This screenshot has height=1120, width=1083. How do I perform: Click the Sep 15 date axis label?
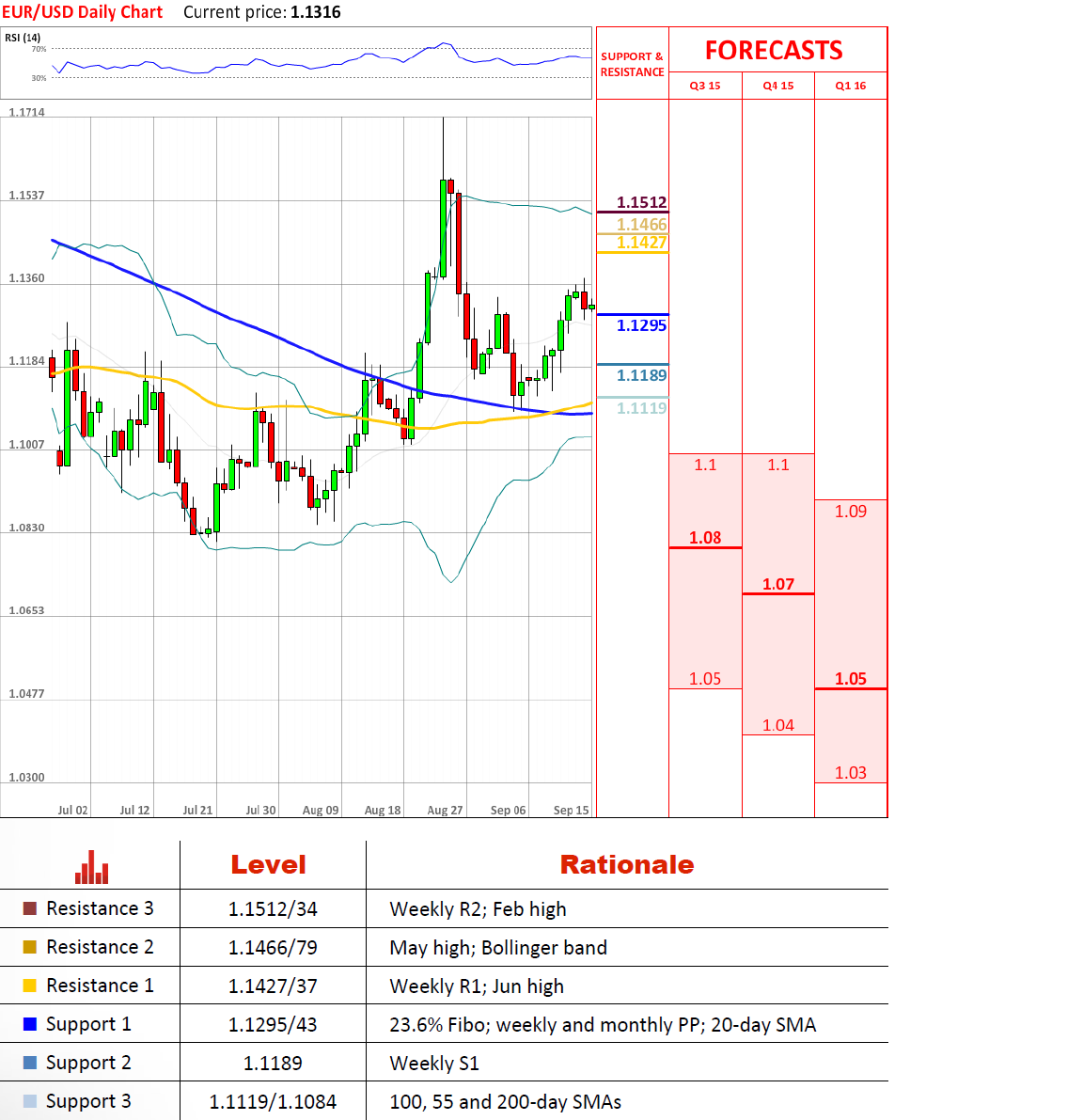point(572,810)
